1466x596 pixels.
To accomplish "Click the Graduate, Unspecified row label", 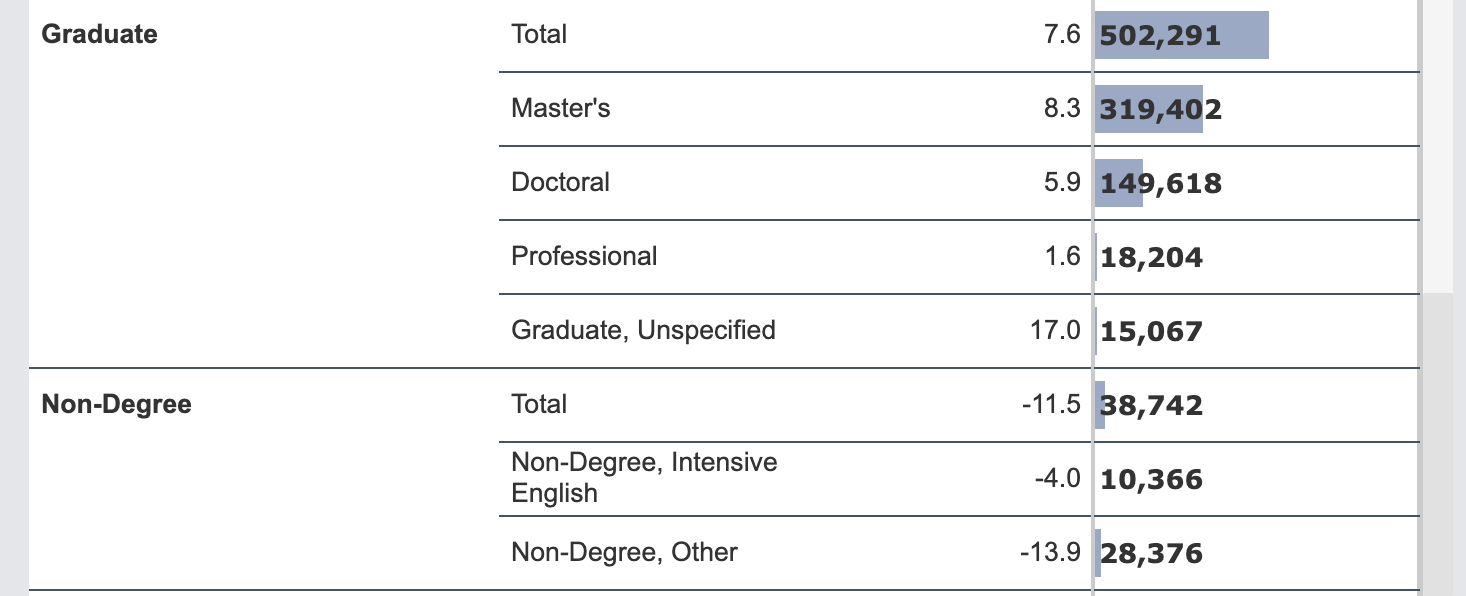I will click(643, 330).
